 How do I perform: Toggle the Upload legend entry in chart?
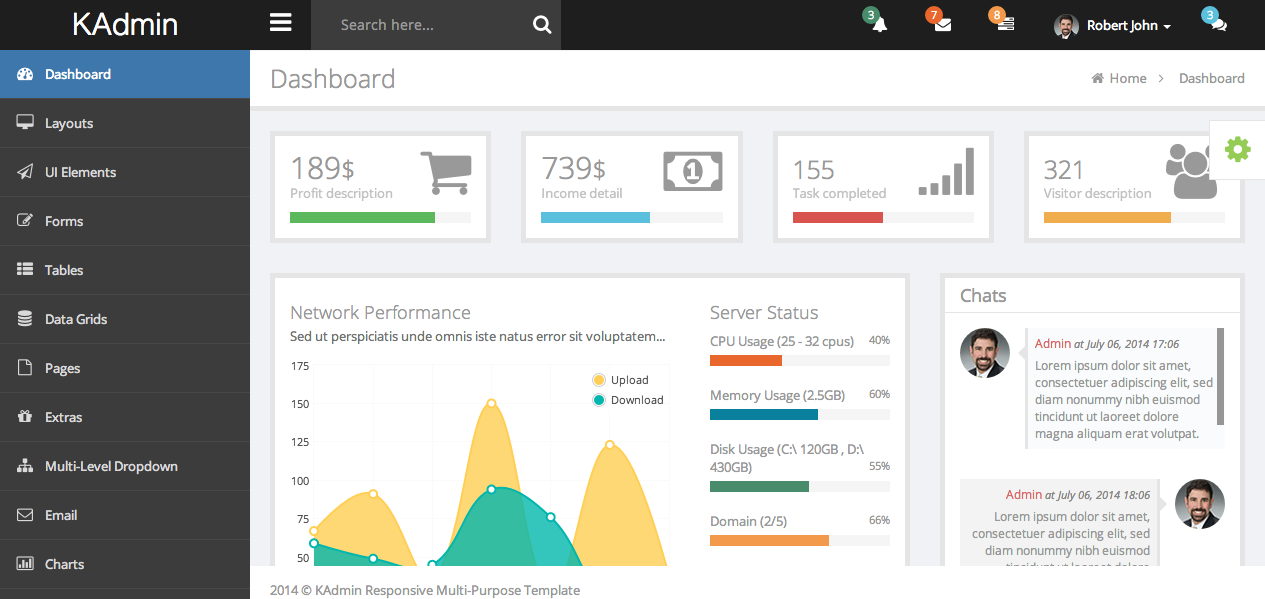click(x=620, y=380)
